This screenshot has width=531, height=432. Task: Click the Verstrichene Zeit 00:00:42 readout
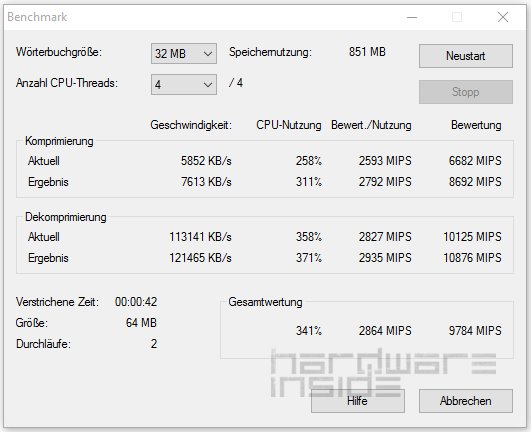[136, 302]
